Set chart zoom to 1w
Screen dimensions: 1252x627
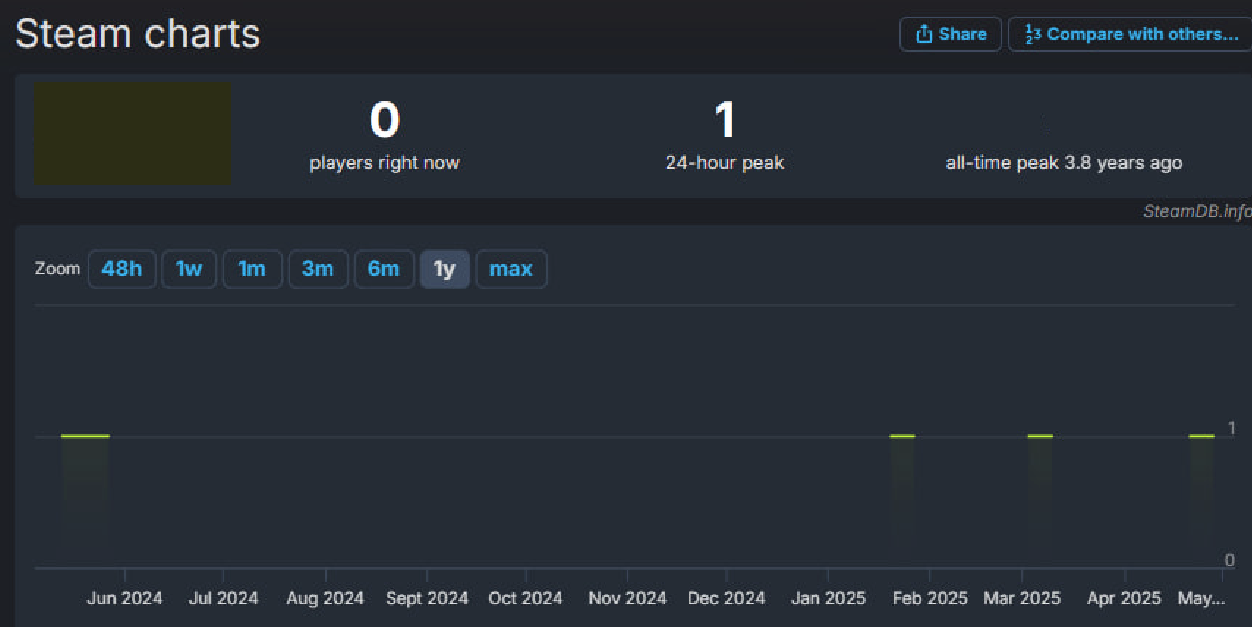point(189,269)
